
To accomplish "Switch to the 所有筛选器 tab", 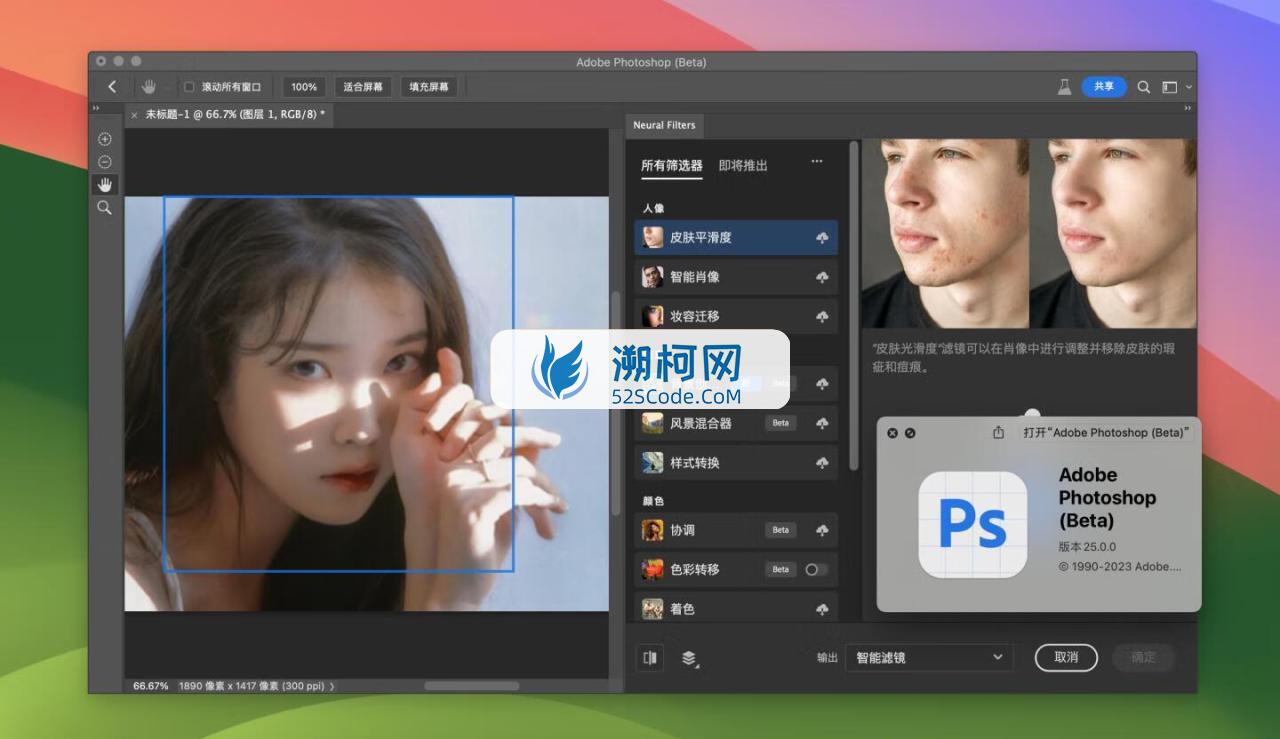I will coord(672,166).
